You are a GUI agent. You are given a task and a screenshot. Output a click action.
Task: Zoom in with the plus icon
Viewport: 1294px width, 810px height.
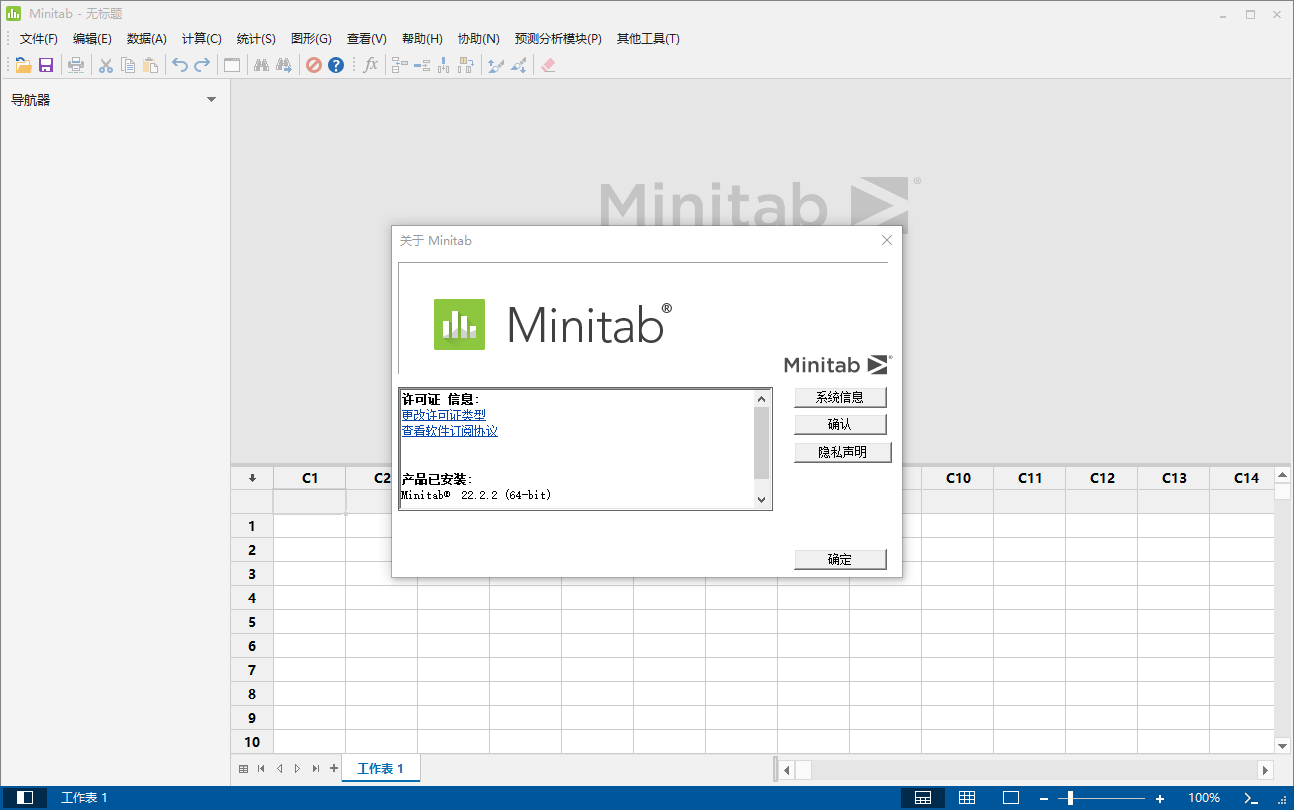coord(1160,798)
